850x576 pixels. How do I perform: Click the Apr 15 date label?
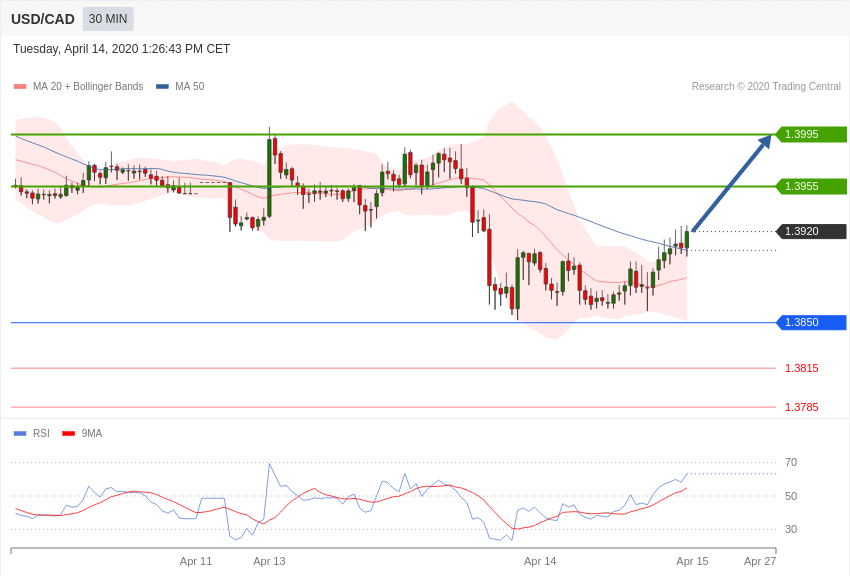(x=692, y=561)
